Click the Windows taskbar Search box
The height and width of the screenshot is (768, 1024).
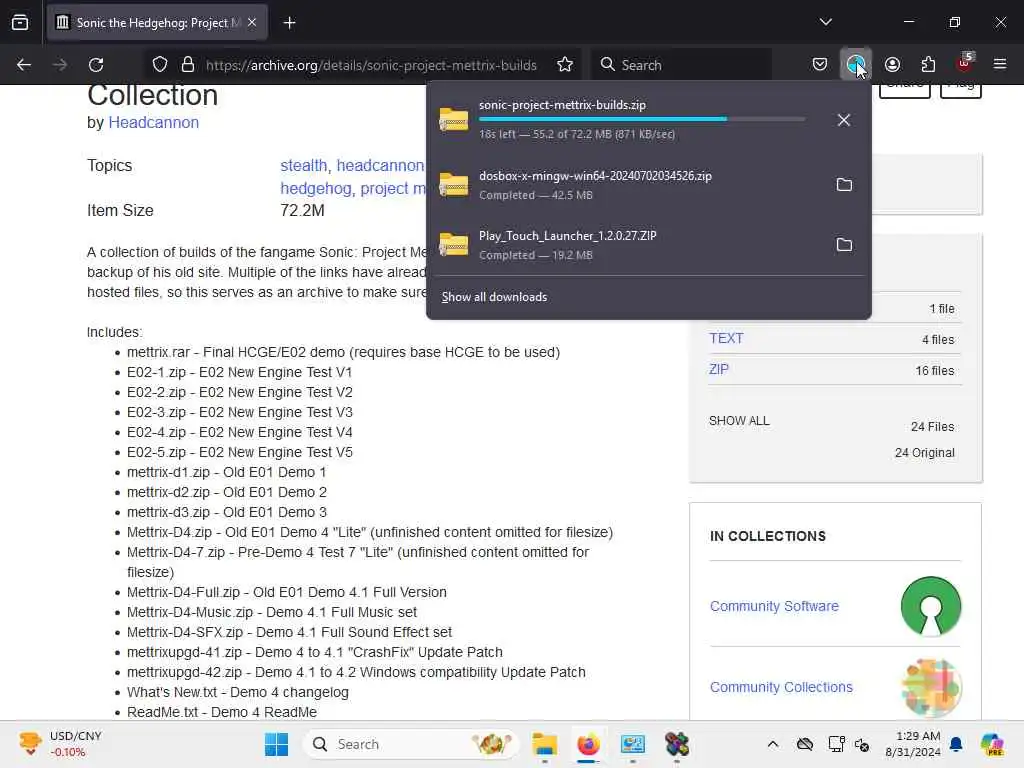[x=410, y=744]
